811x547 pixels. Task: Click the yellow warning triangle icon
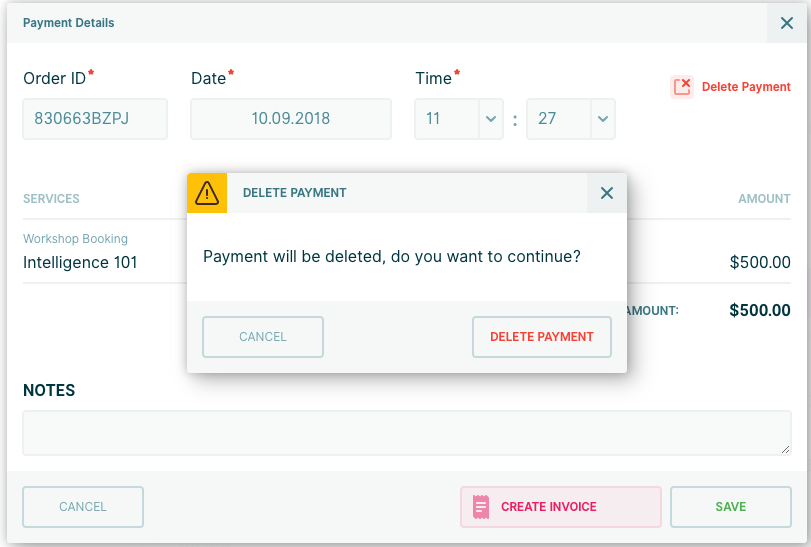click(x=207, y=193)
